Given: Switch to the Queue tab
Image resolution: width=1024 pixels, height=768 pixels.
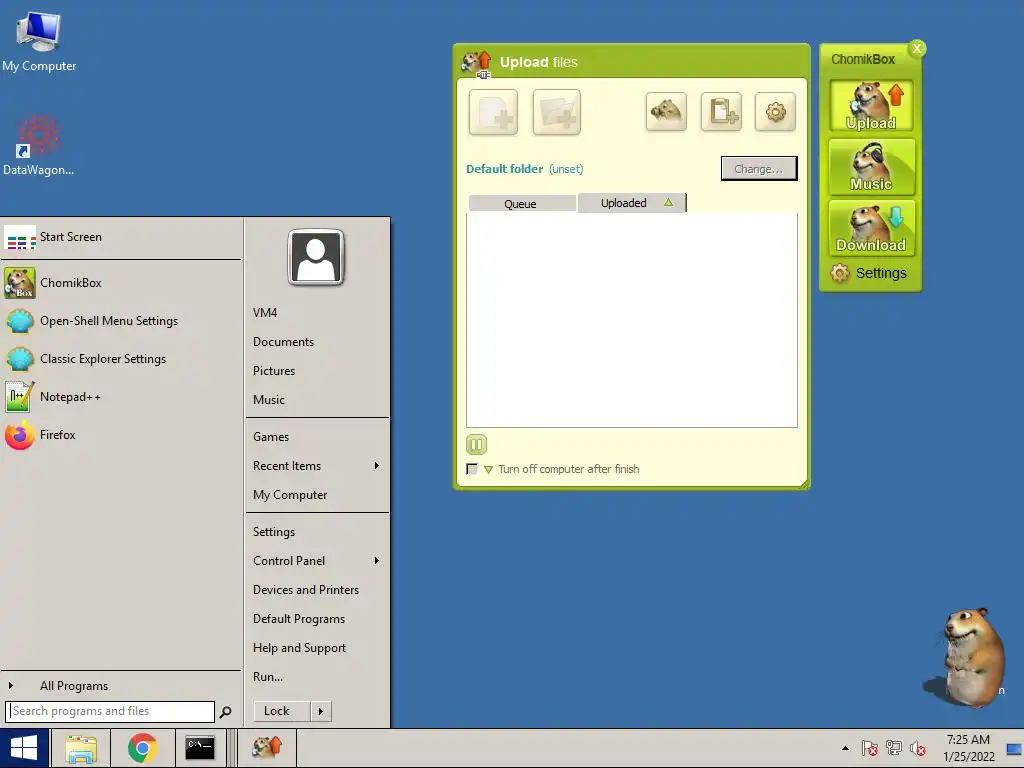Looking at the screenshot, I should click(520, 204).
